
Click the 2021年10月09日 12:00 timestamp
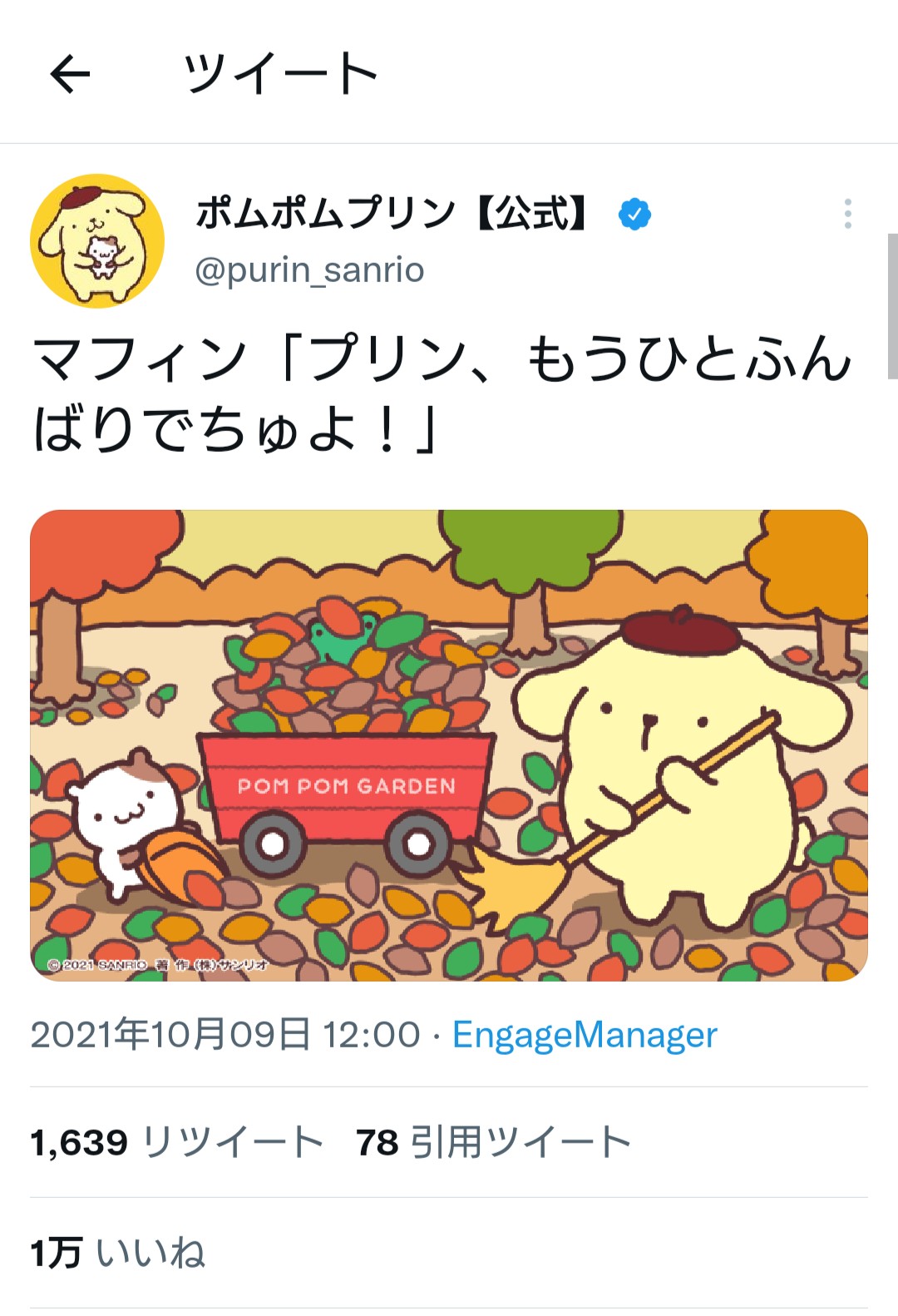pyautogui.click(x=225, y=1035)
